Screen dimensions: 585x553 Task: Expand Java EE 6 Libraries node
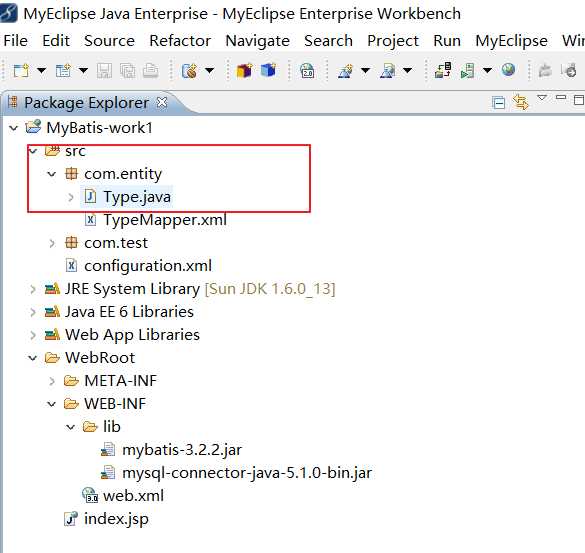(x=33, y=312)
